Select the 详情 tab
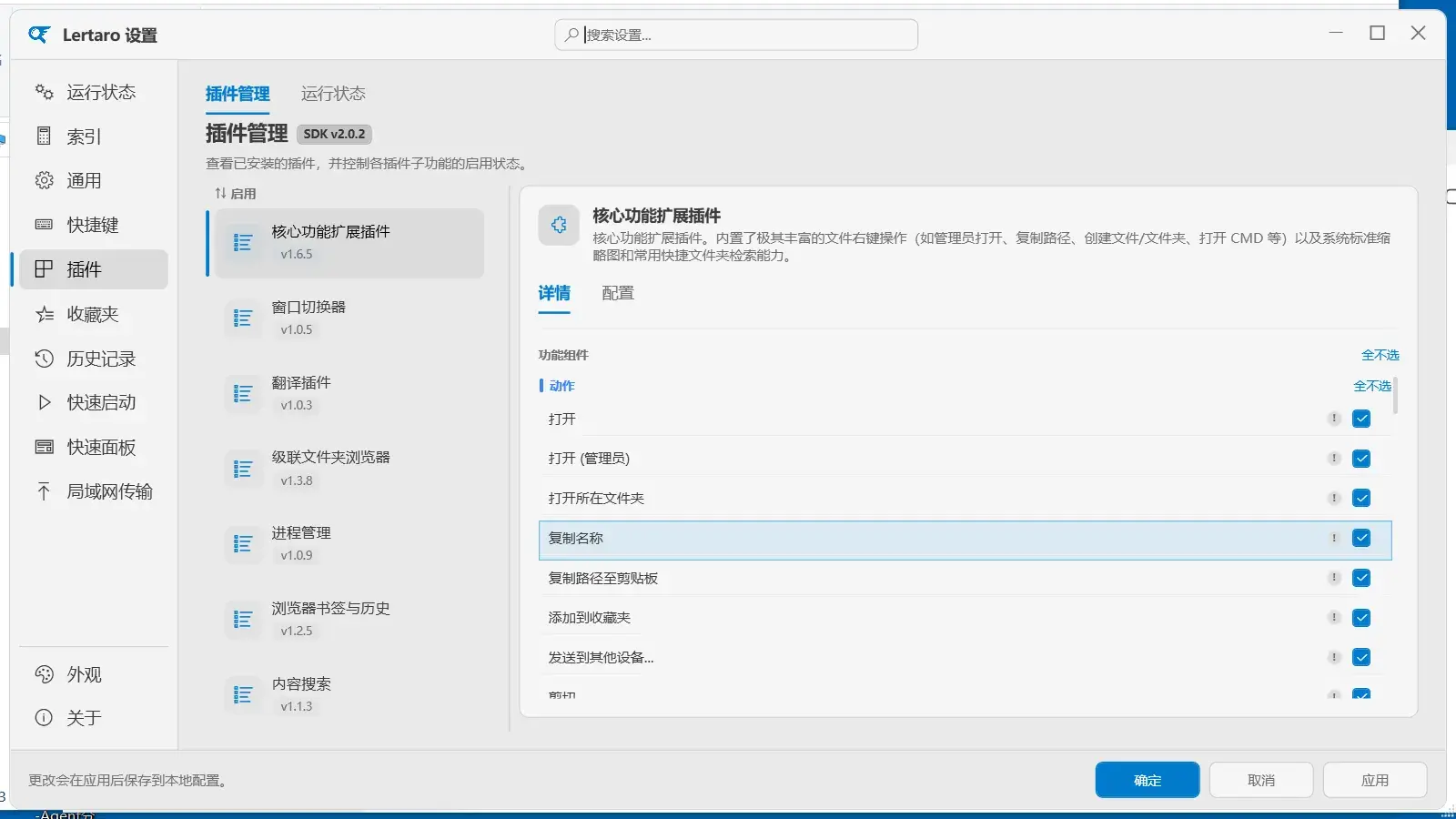Image resolution: width=1456 pixels, height=819 pixels. click(x=554, y=293)
